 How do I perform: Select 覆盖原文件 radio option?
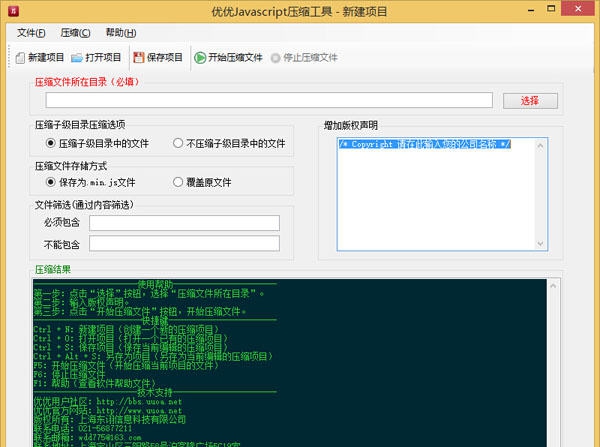(202, 182)
